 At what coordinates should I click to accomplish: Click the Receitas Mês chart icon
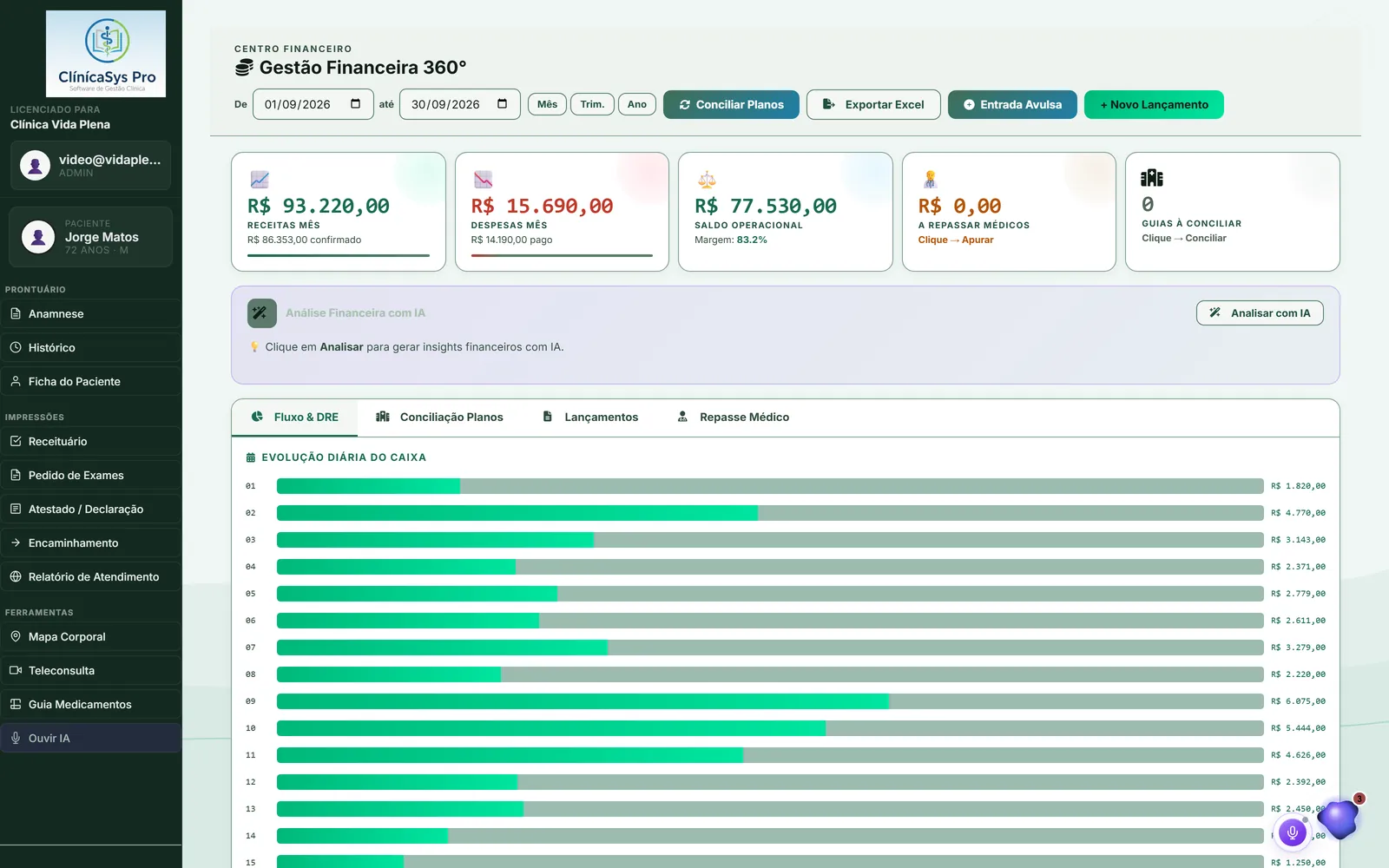260,180
